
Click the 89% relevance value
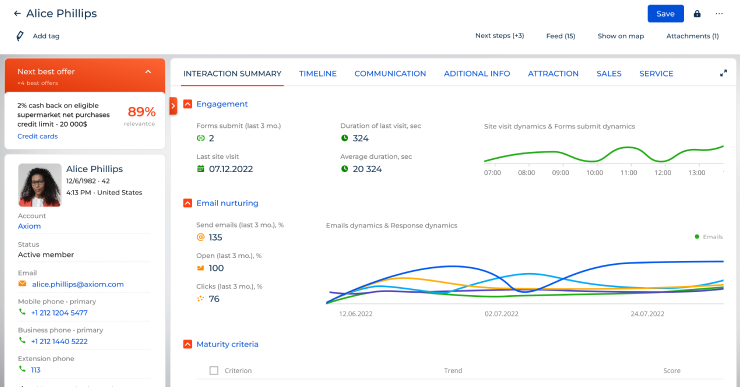click(x=142, y=112)
